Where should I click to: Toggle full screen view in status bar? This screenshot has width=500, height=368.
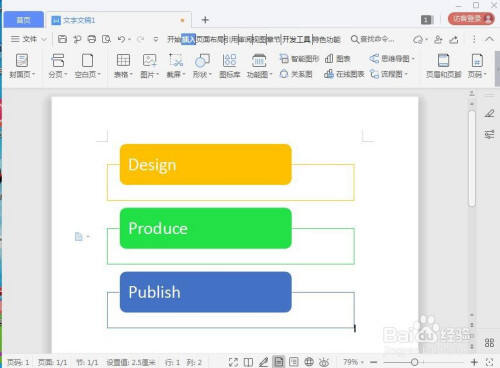pos(233,362)
